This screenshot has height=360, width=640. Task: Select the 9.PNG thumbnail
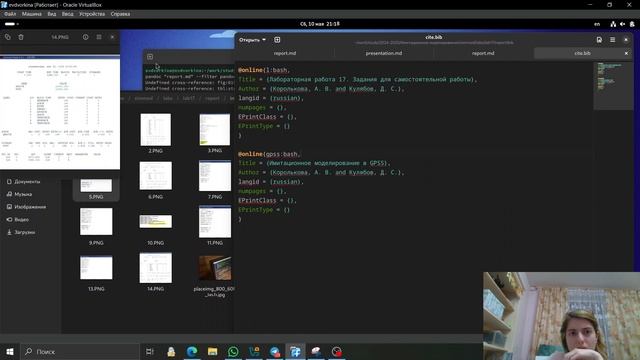pos(96,222)
